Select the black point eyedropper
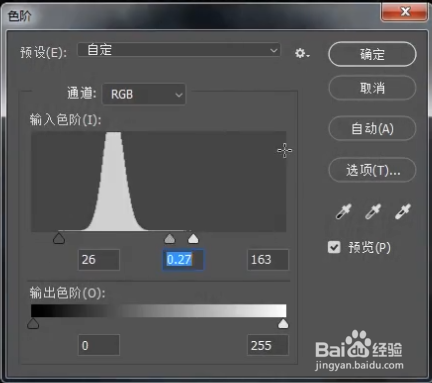 tap(343, 211)
